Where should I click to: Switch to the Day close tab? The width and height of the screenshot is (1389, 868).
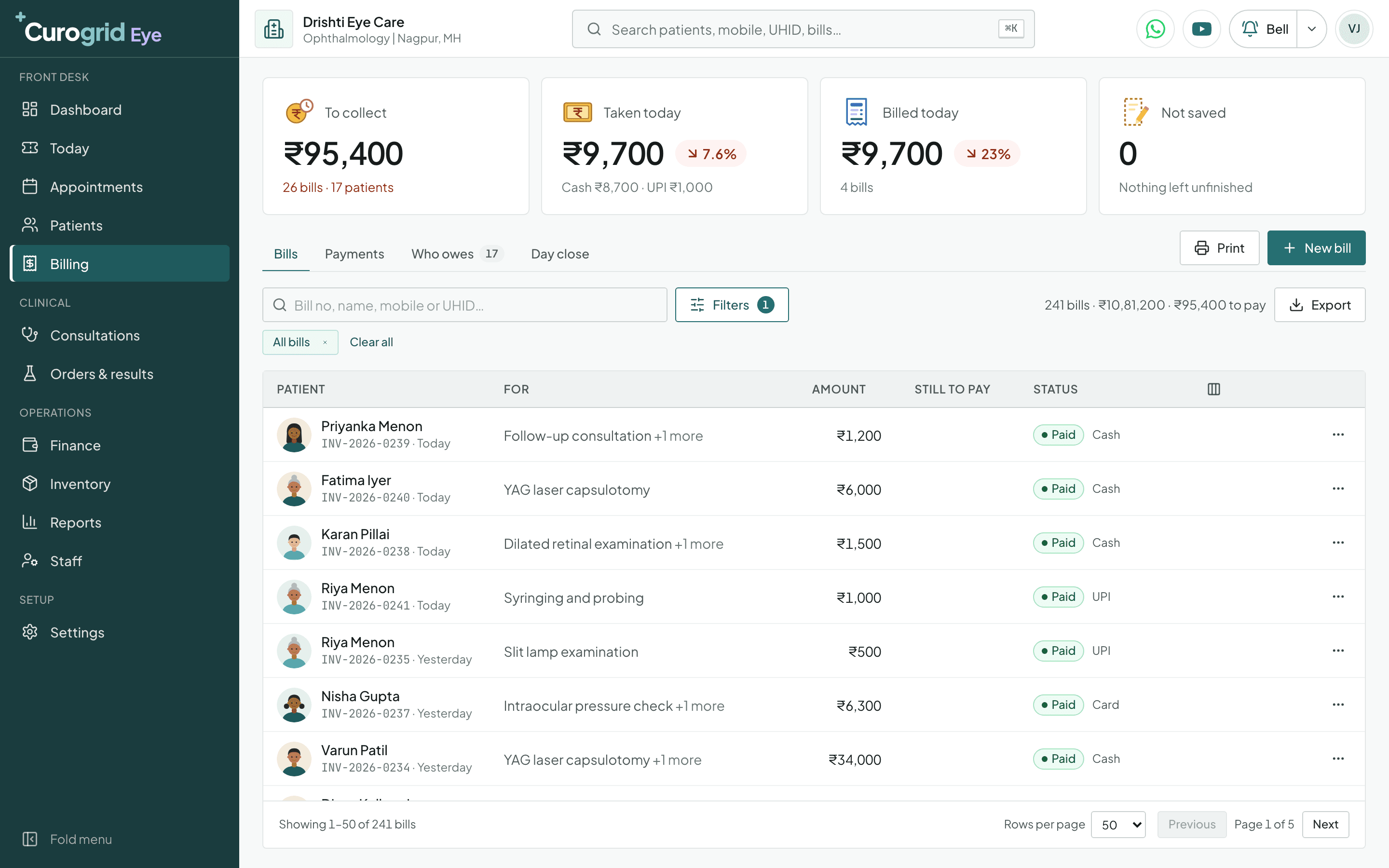coord(559,254)
